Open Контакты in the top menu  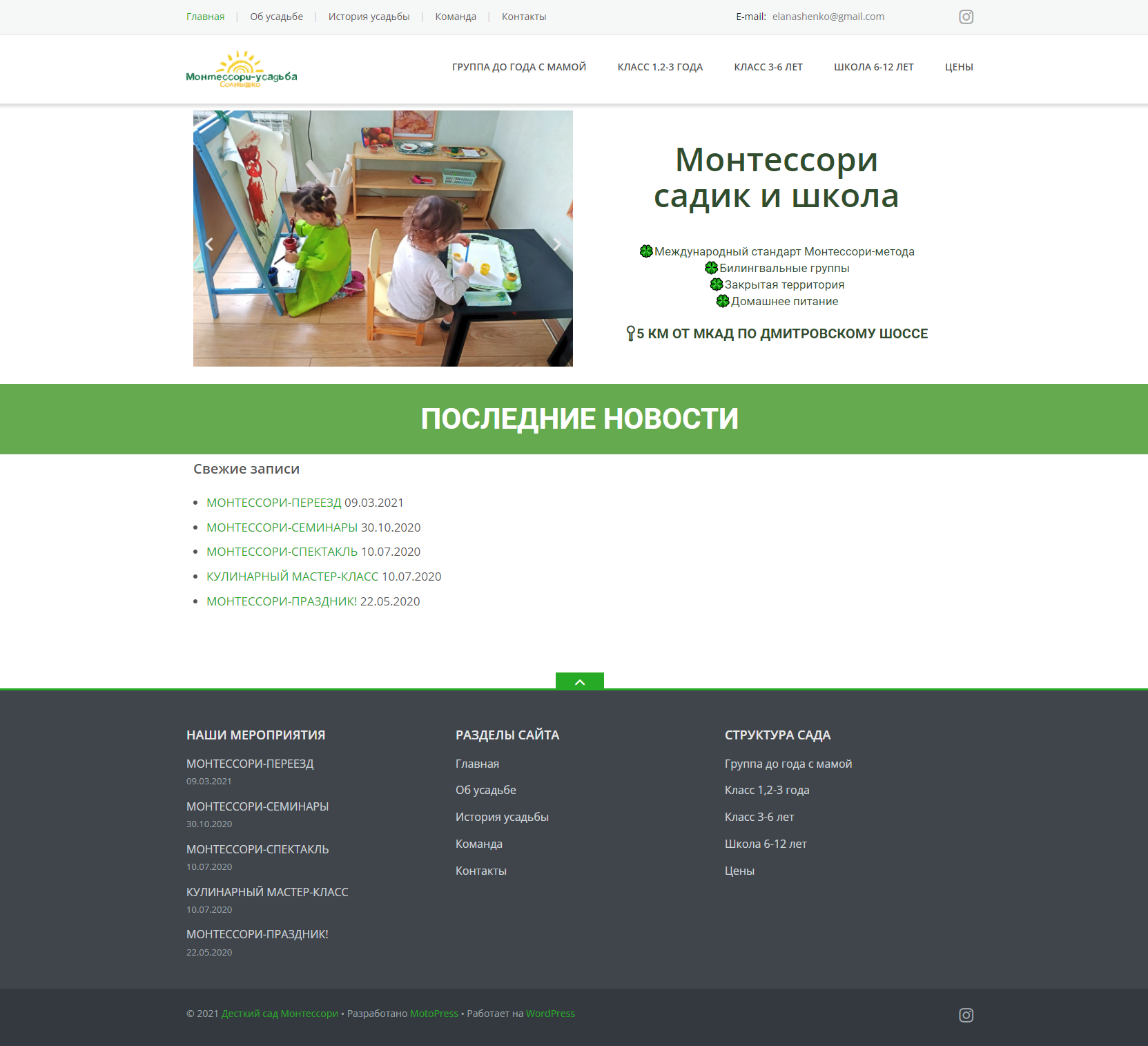tap(524, 17)
